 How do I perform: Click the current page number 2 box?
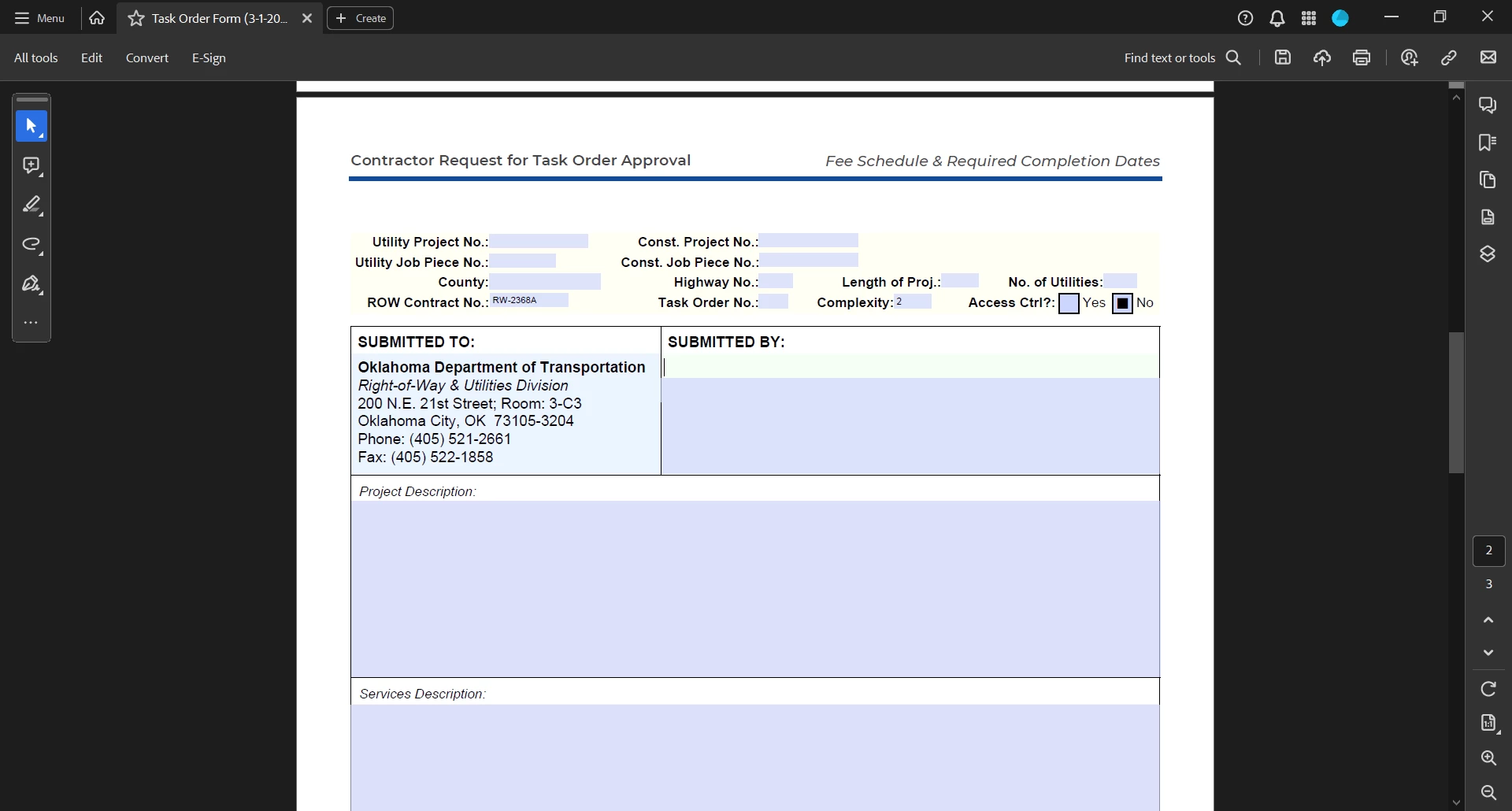point(1488,550)
